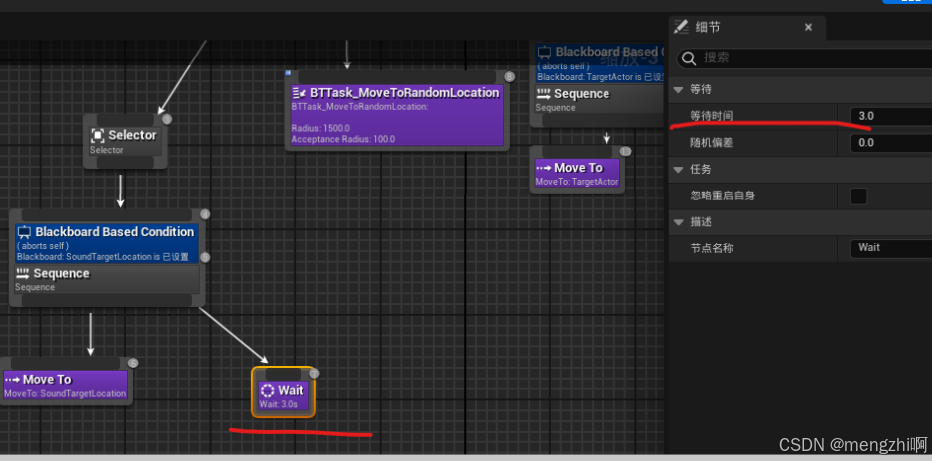Collapse the 描述 section

coord(678,222)
